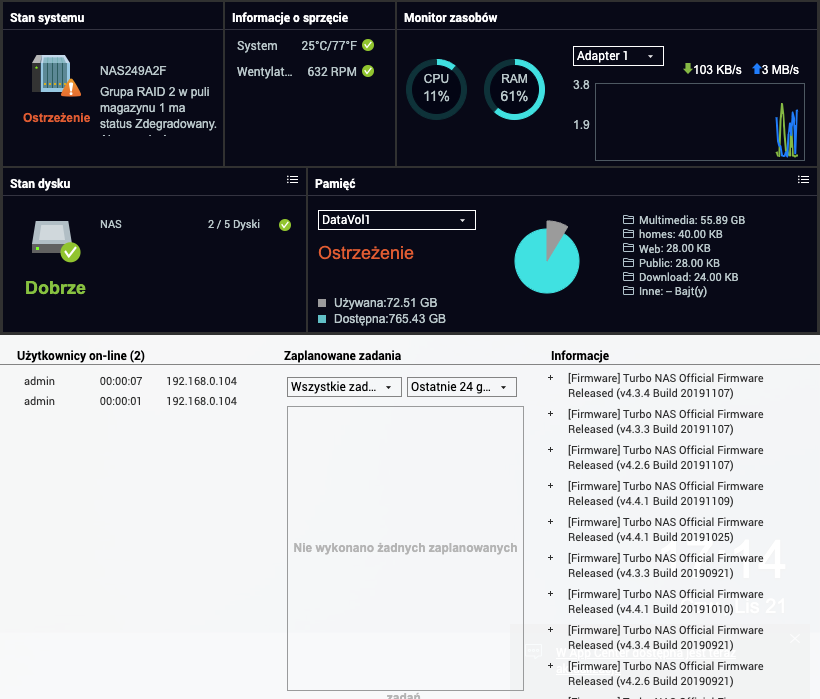Open the Ostatnie 24 g. time range dropdown

(461, 387)
